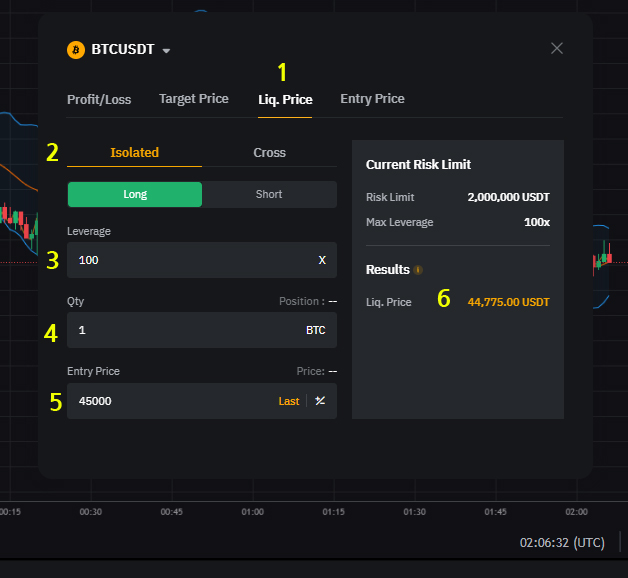The image size is (628, 578).
Task: Click the UTC clock in chart footer
Action: click(x=562, y=542)
